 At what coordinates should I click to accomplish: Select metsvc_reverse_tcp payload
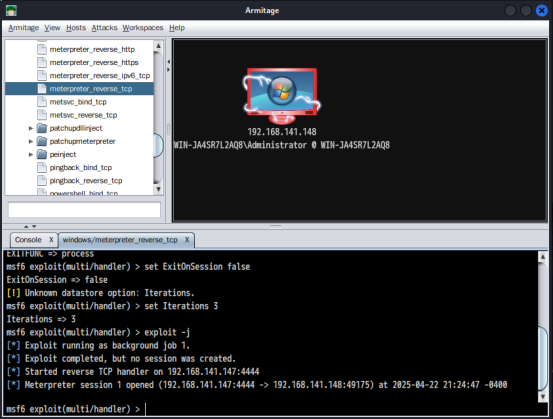pos(83,115)
